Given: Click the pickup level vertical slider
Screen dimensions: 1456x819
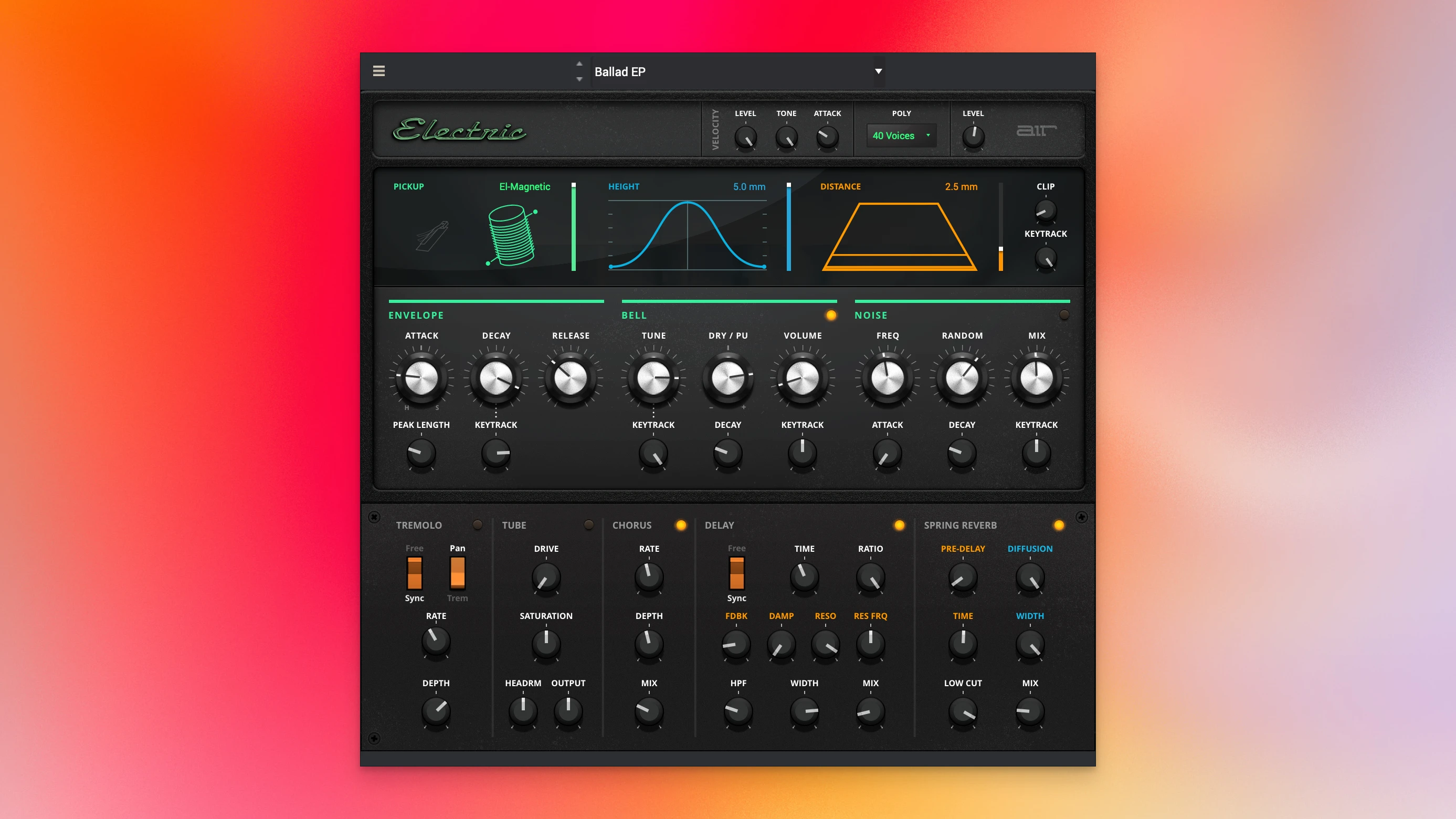Looking at the screenshot, I should click(573, 226).
